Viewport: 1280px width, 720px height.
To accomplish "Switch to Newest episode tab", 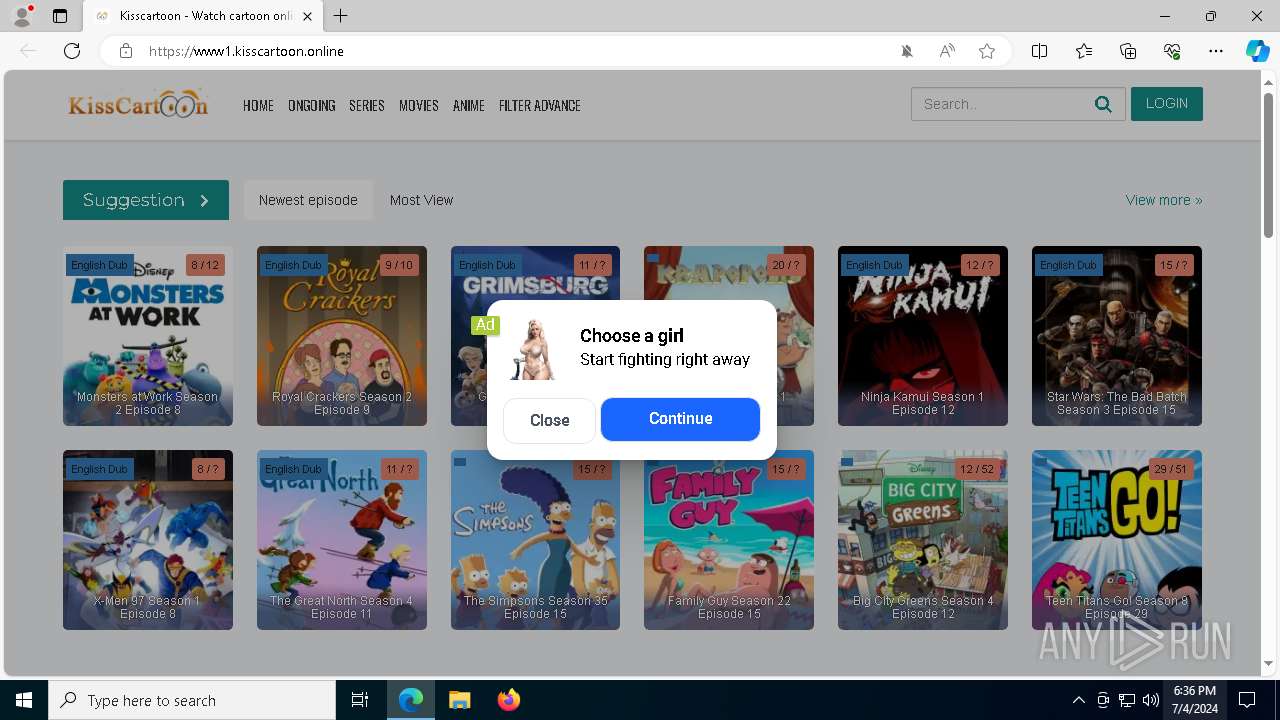I will [308, 200].
